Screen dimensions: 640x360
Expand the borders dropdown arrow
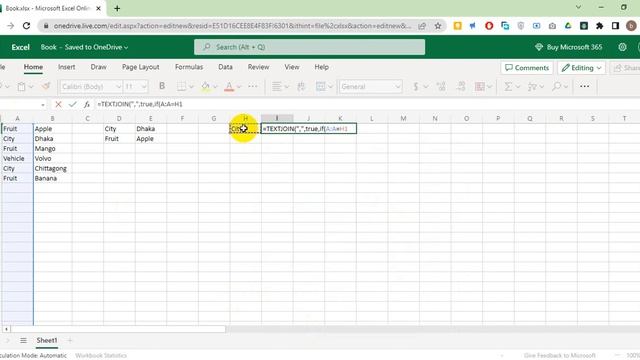click(191, 87)
